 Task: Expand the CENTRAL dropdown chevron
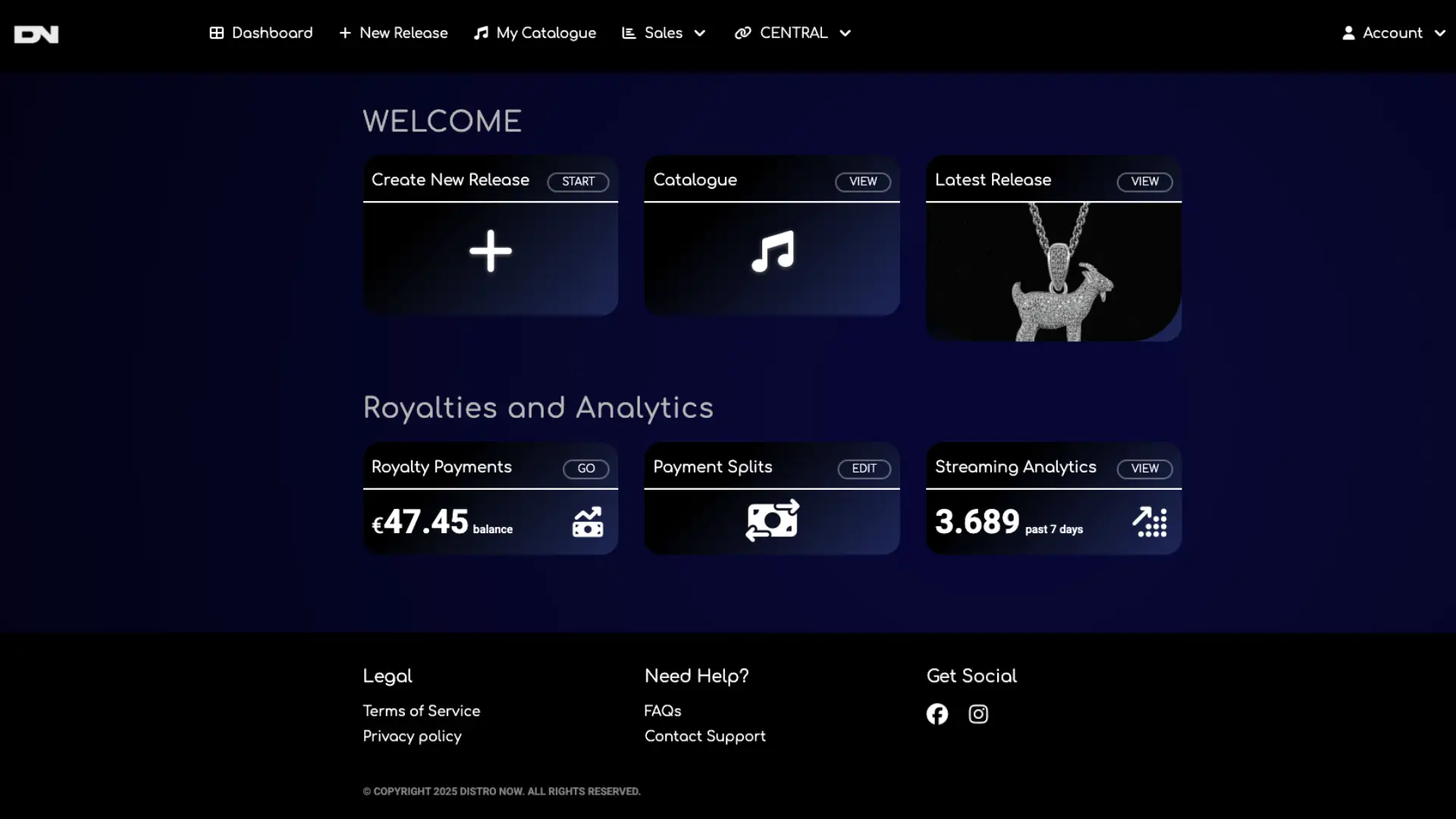(x=846, y=33)
